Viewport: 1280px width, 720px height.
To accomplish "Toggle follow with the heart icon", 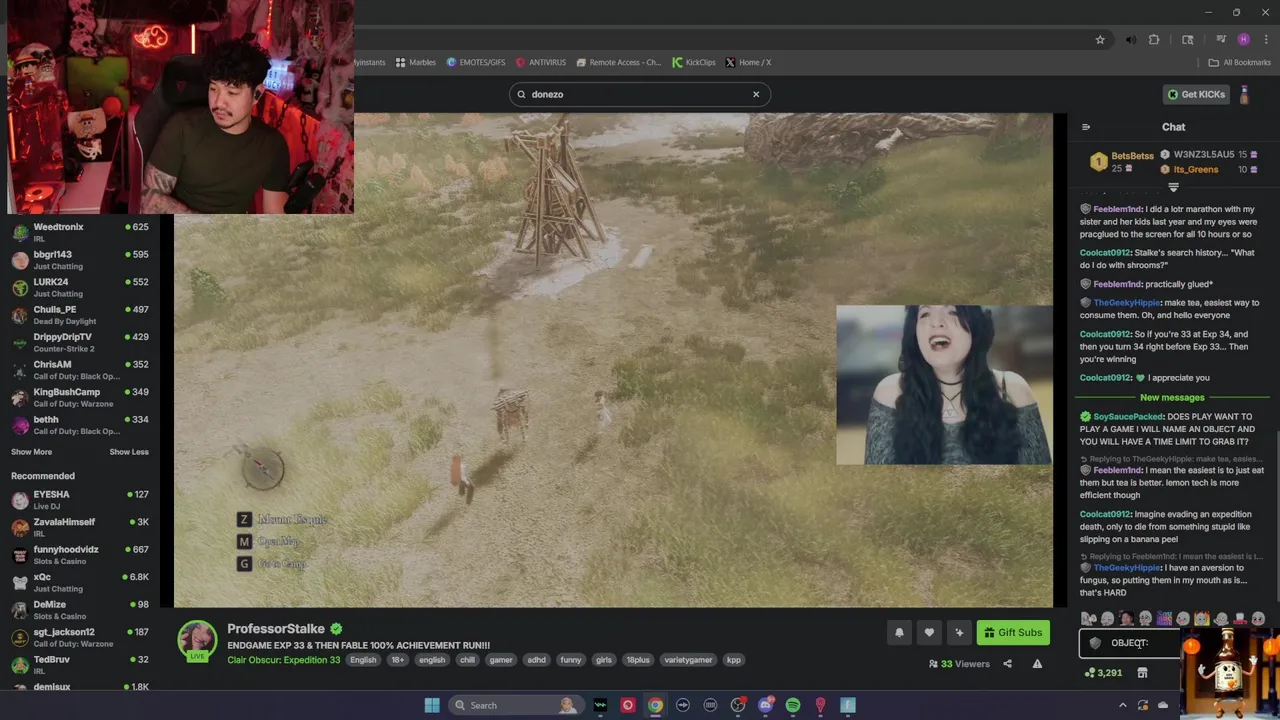I will pyautogui.click(x=929, y=632).
